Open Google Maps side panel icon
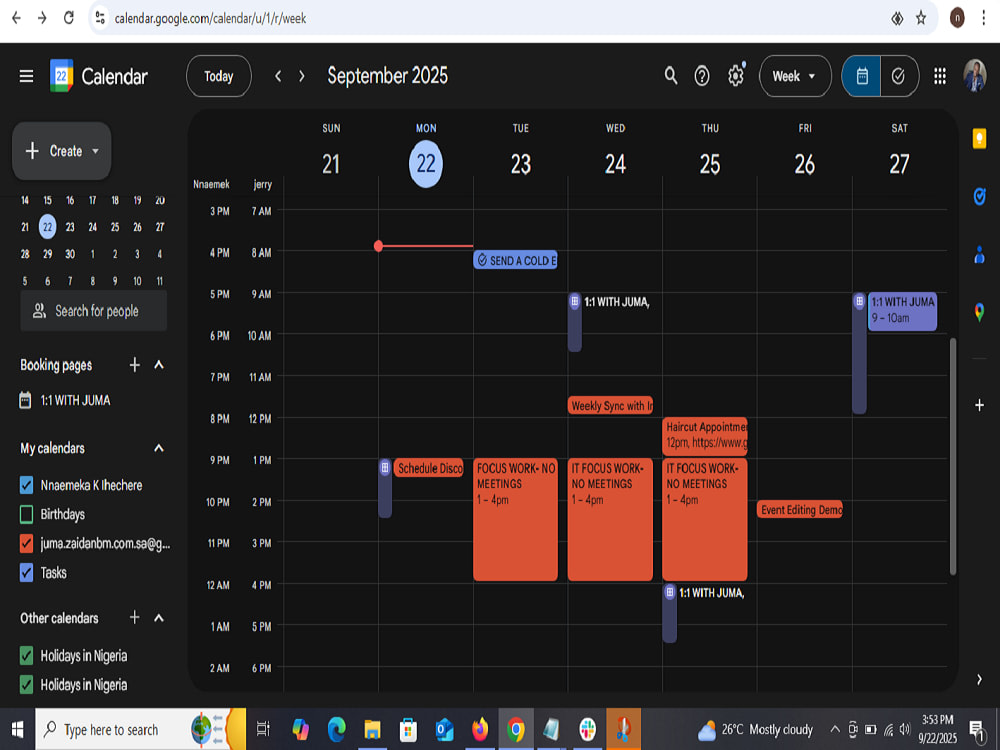 [980, 312]
